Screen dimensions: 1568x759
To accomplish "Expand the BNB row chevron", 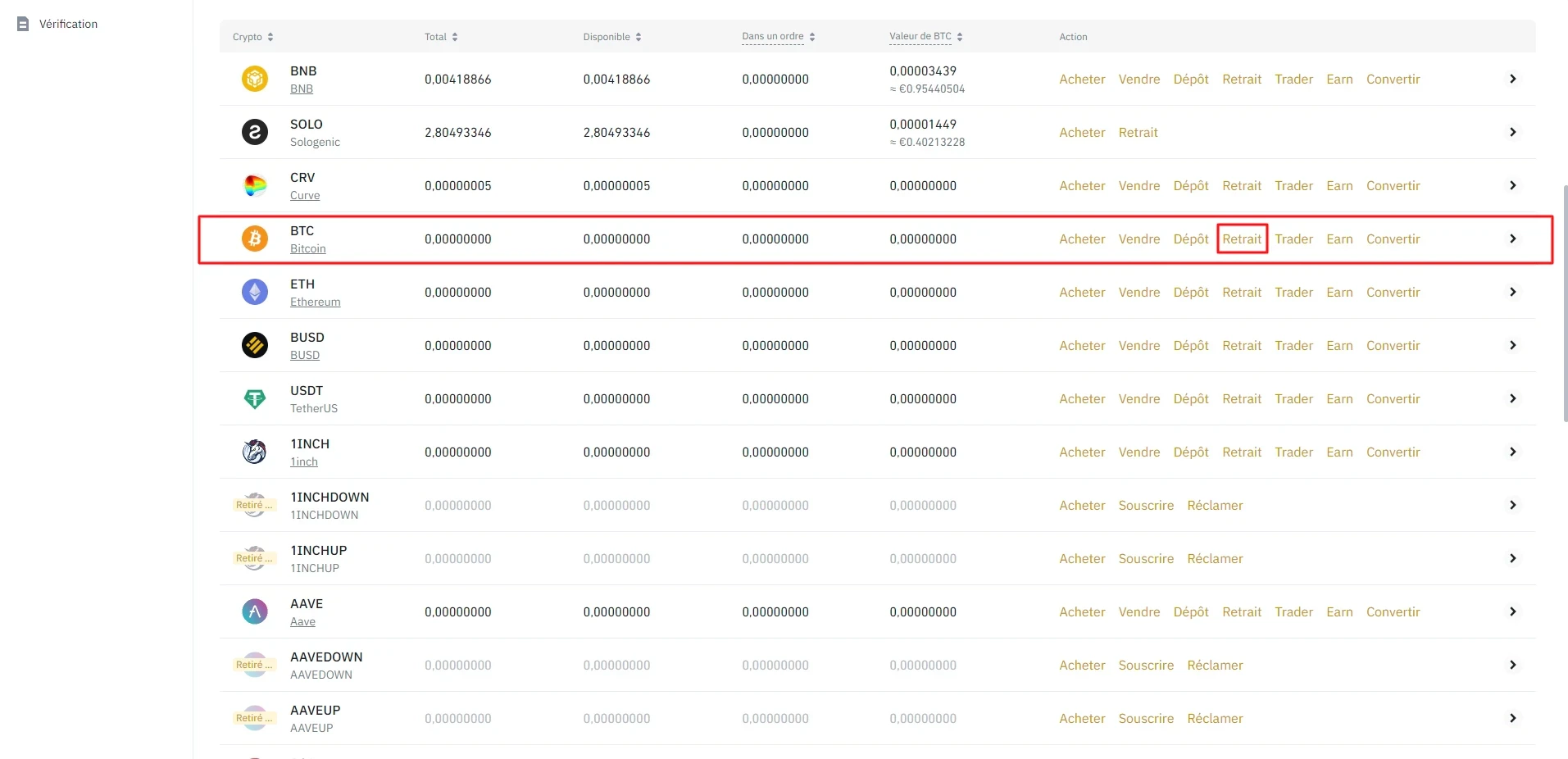I will click(x=1513, y=79).
